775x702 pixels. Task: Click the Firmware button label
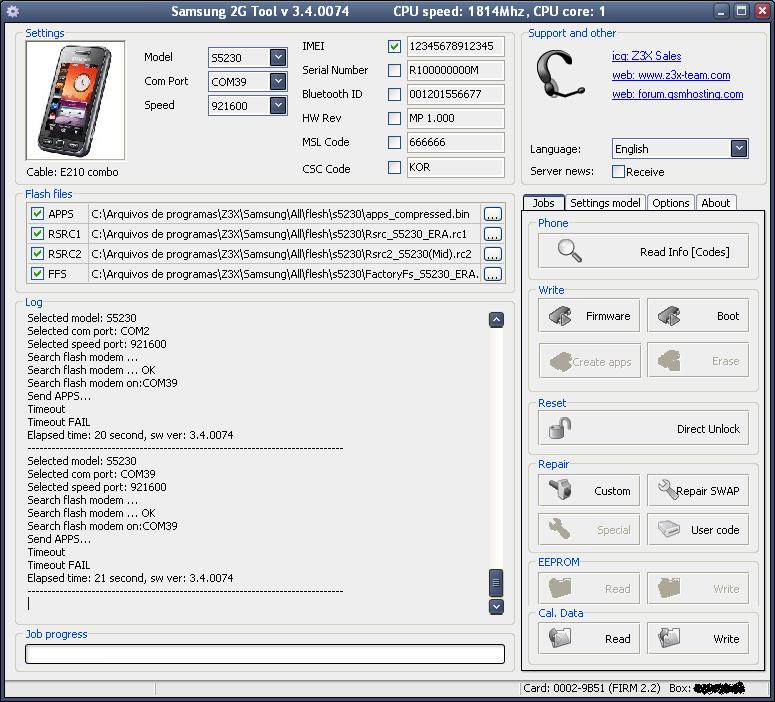coord(608,316)
